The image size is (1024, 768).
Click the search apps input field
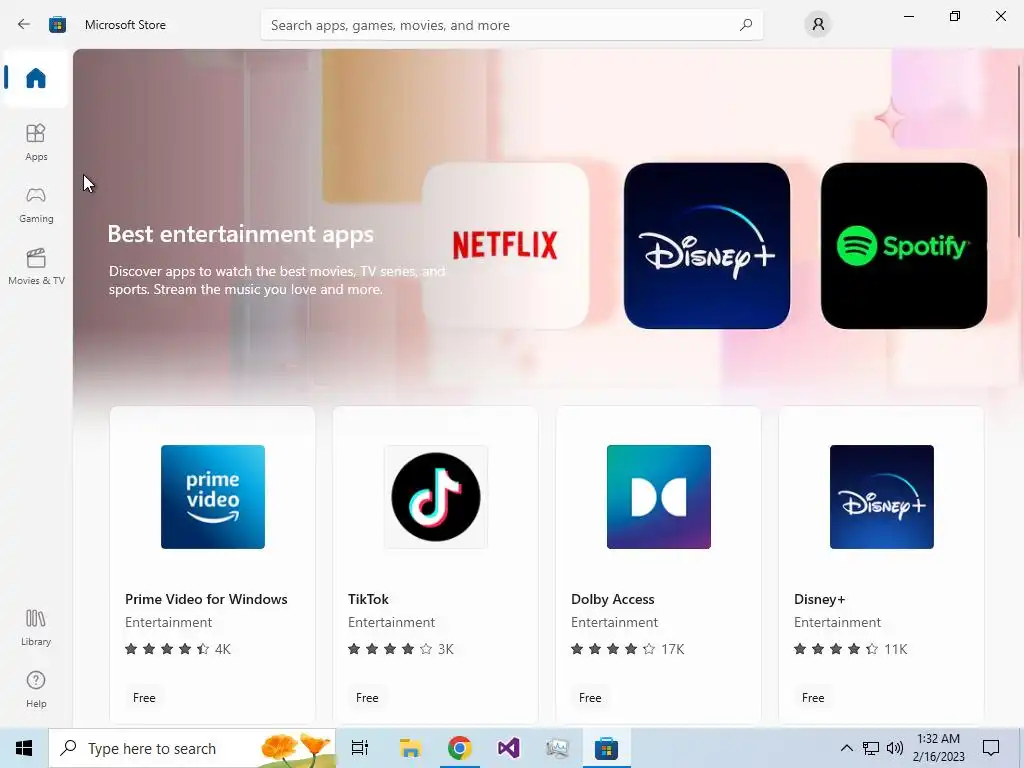point(511,25)
